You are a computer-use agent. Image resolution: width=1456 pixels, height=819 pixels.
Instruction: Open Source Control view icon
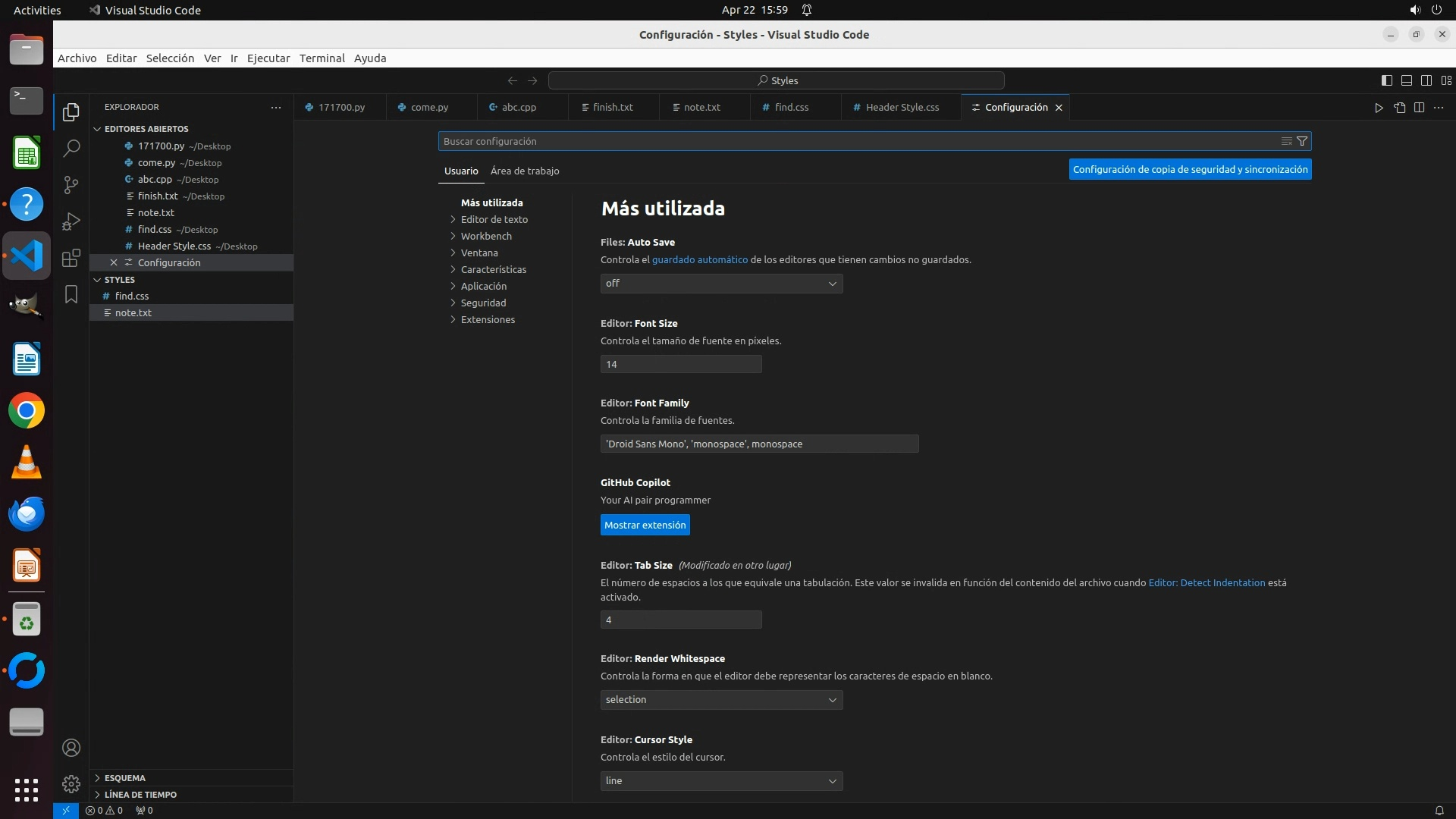tap(71, 185)
